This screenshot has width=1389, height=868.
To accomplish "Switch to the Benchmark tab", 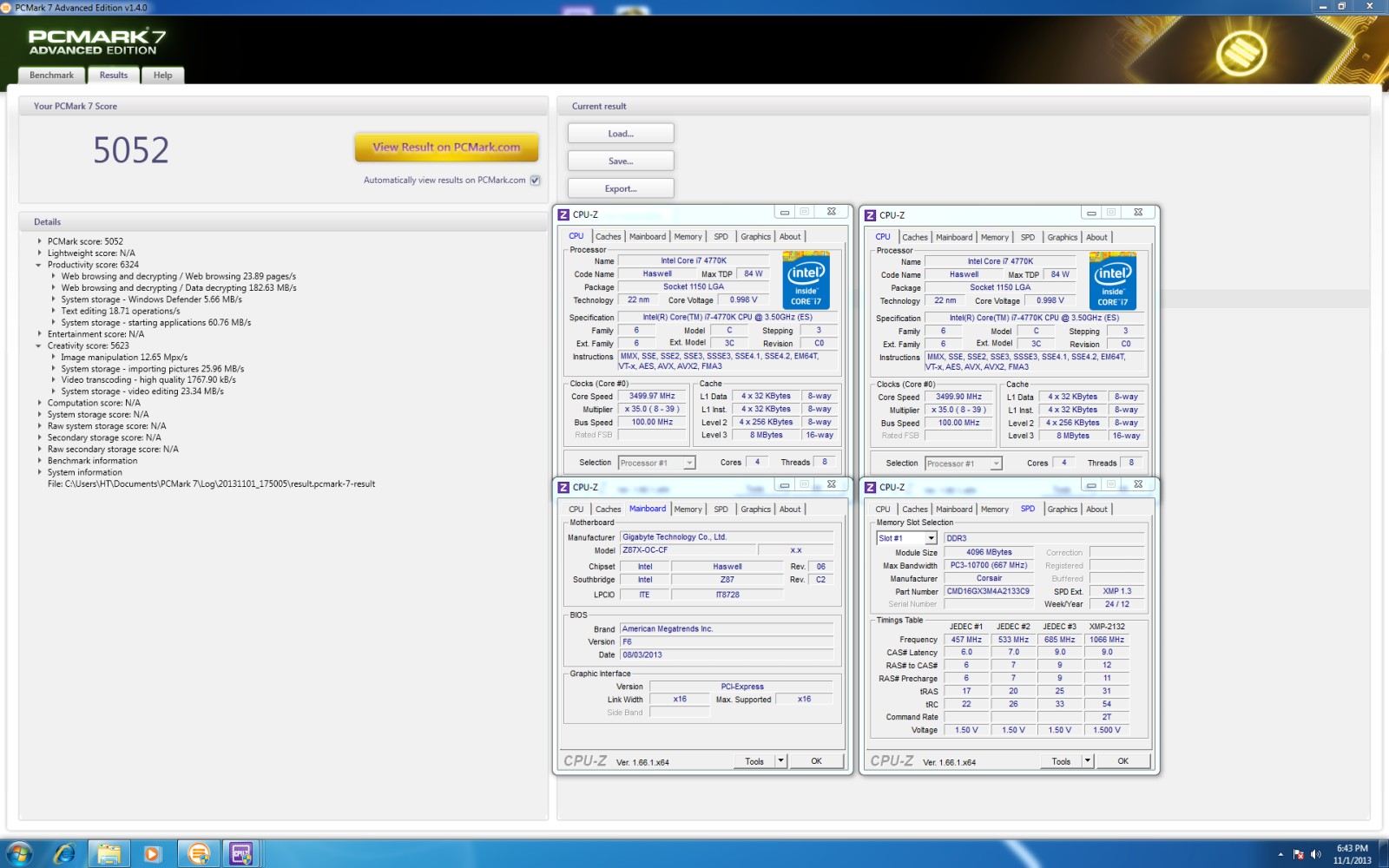I will 52,76.
